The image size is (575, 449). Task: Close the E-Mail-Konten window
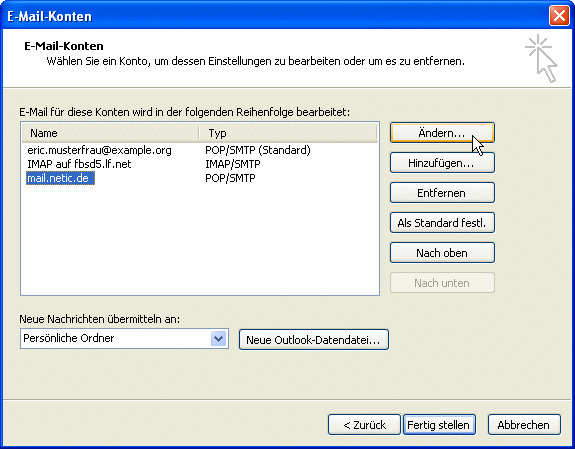pos(559,16)
